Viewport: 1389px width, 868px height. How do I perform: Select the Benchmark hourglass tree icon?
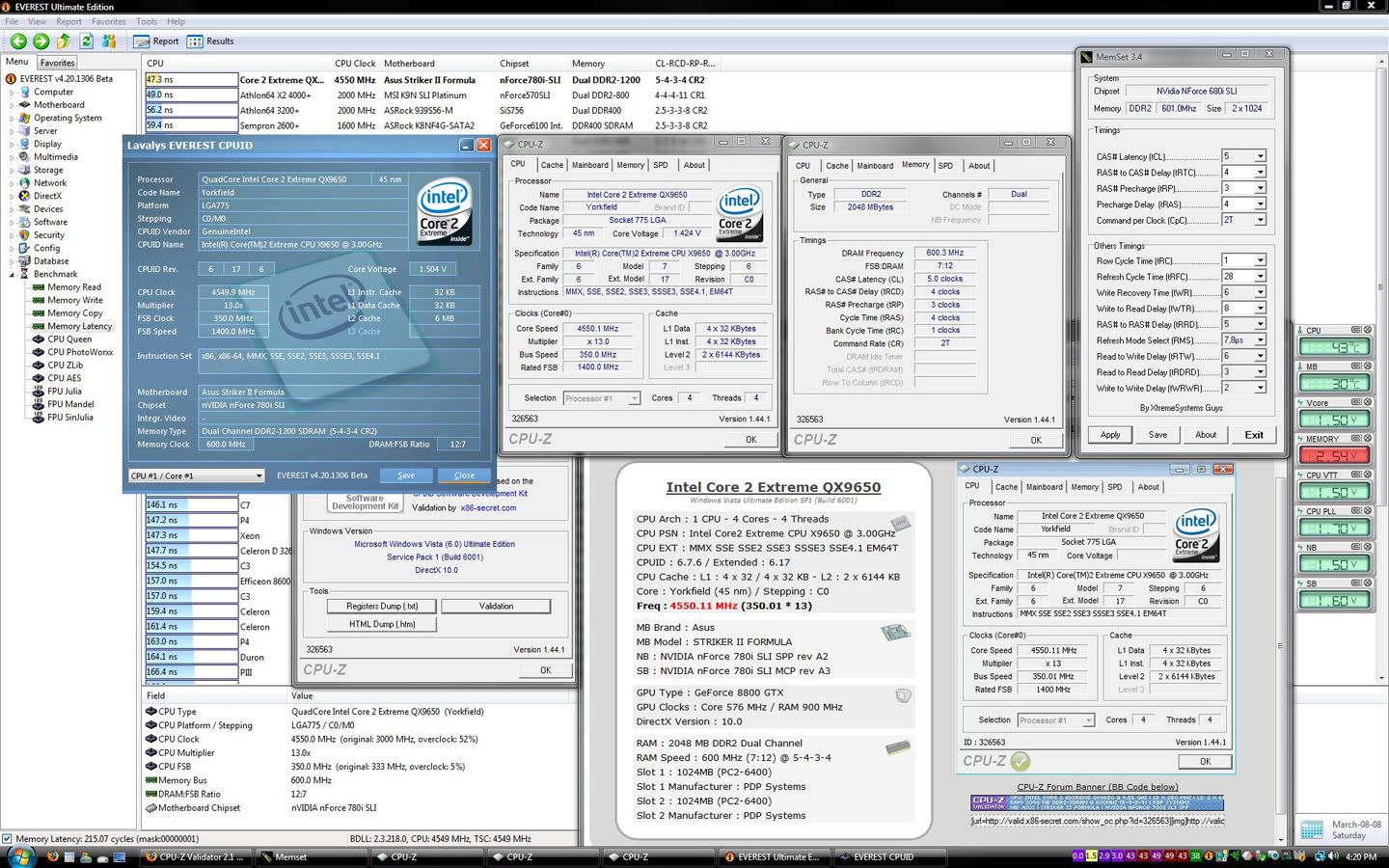pyautogui.click(x=26, y=274)
